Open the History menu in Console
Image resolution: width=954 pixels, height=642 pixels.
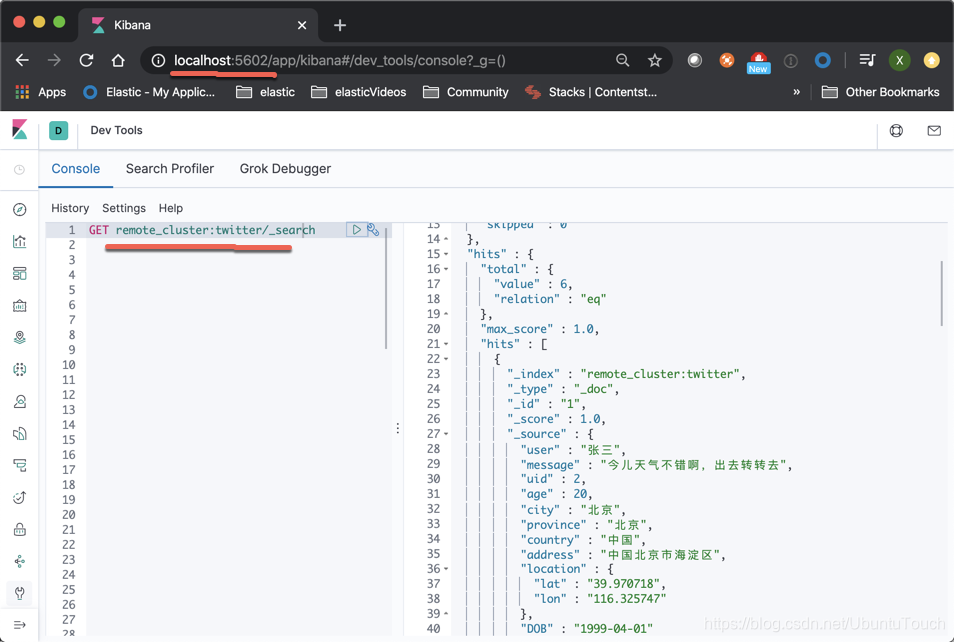click(69, 208)
